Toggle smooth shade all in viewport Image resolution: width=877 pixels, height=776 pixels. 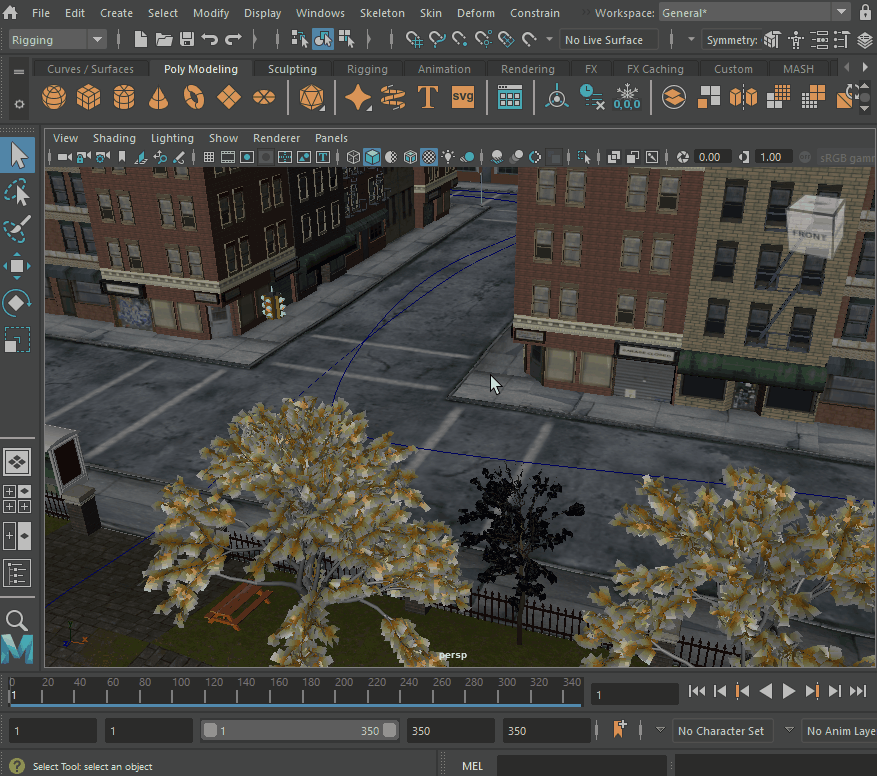click(372, 157)
